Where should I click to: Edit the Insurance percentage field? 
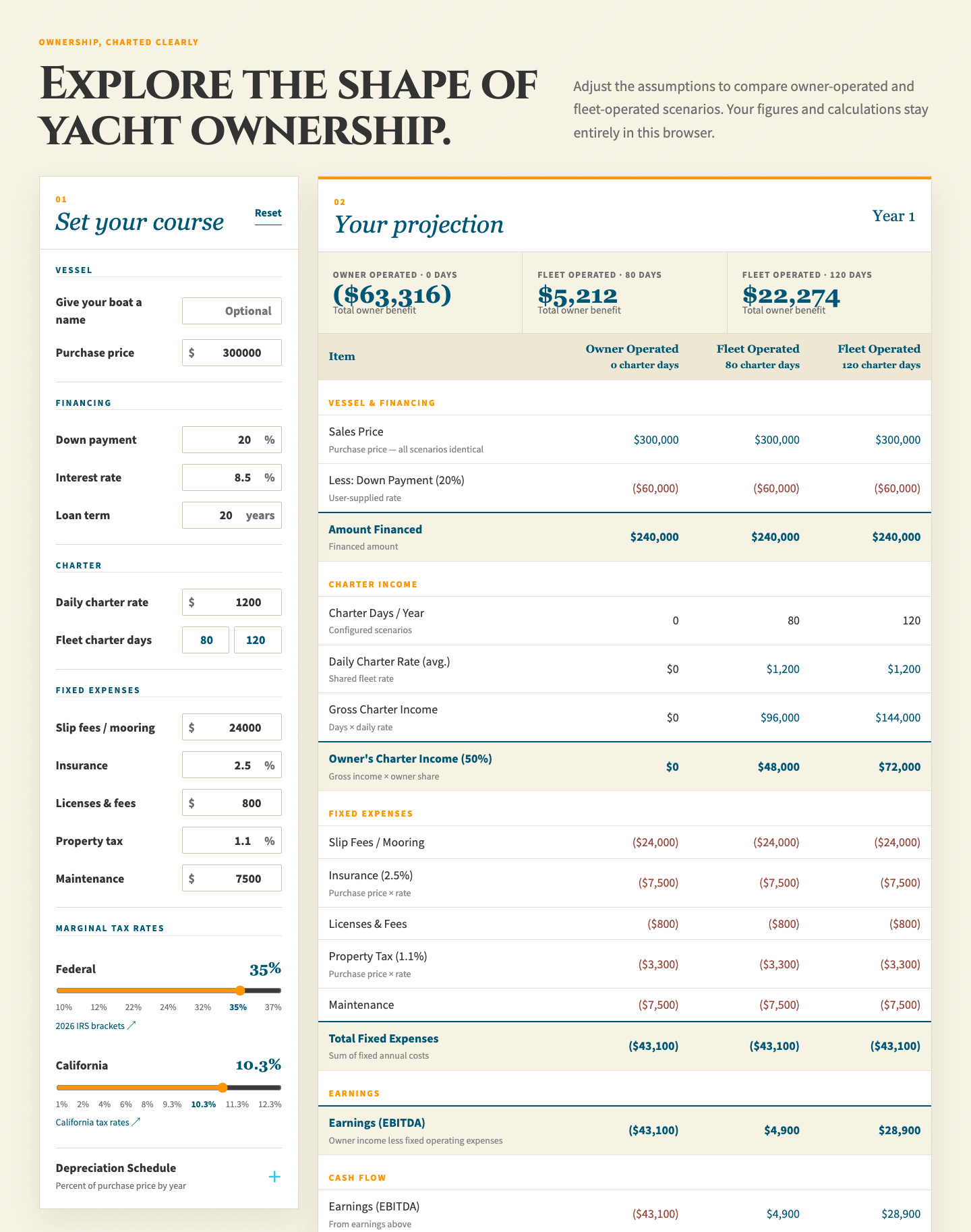232,765
